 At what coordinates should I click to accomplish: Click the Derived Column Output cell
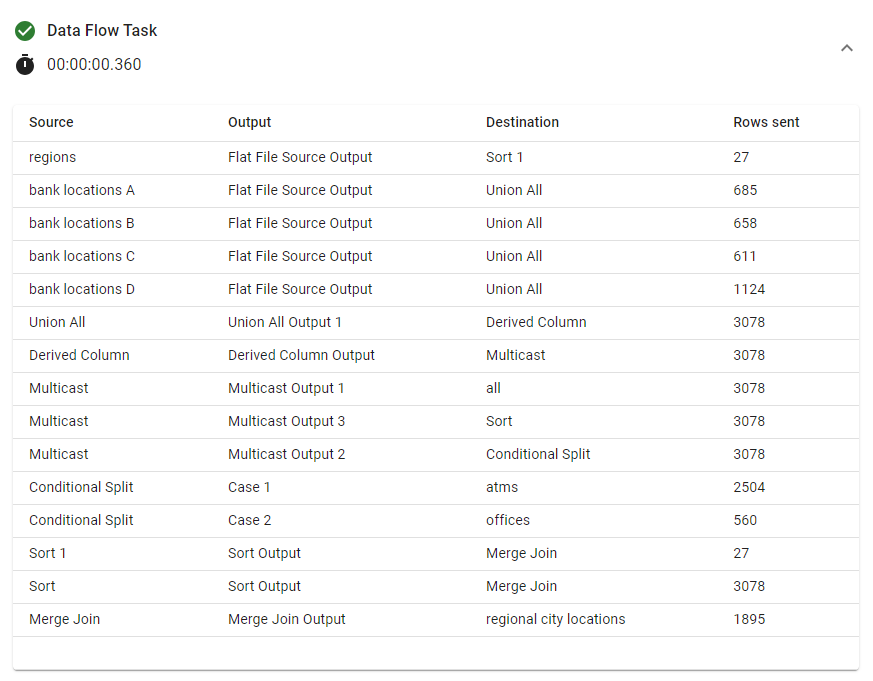click(301, 355)
